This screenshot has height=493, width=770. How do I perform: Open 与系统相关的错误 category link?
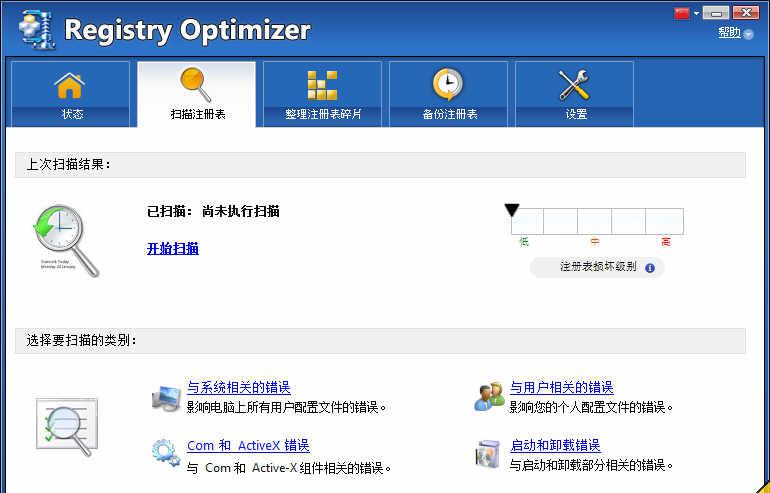coord(239,387)
